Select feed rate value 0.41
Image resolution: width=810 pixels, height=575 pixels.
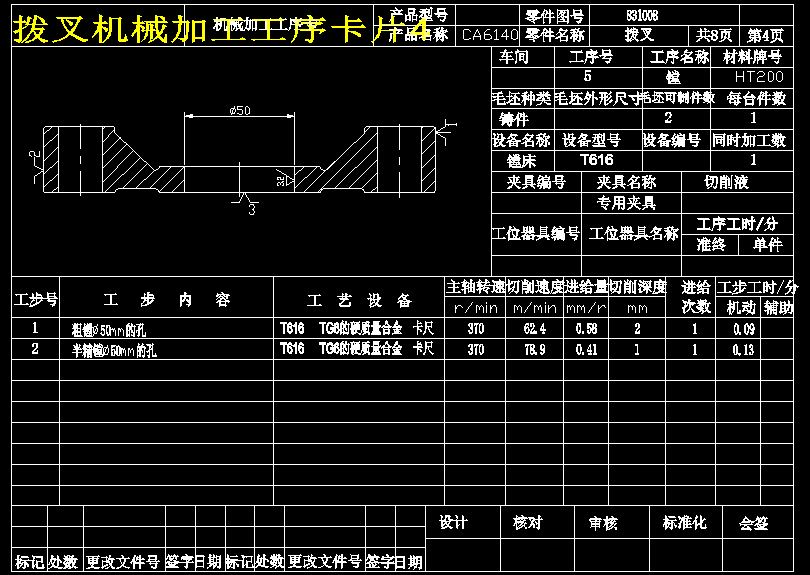click(x=586, y=350)
